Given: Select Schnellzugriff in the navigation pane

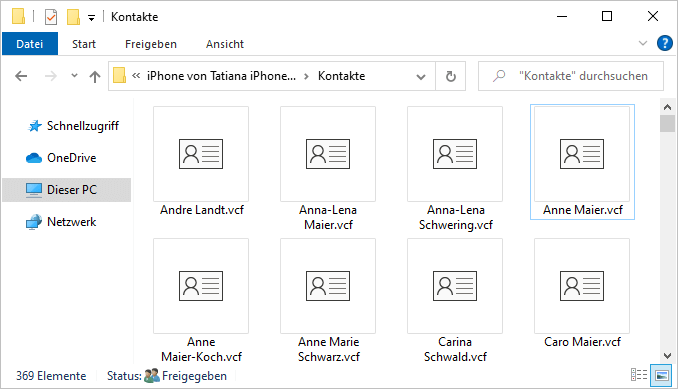Looking at the screenshot, I should [x=73, y=126].
